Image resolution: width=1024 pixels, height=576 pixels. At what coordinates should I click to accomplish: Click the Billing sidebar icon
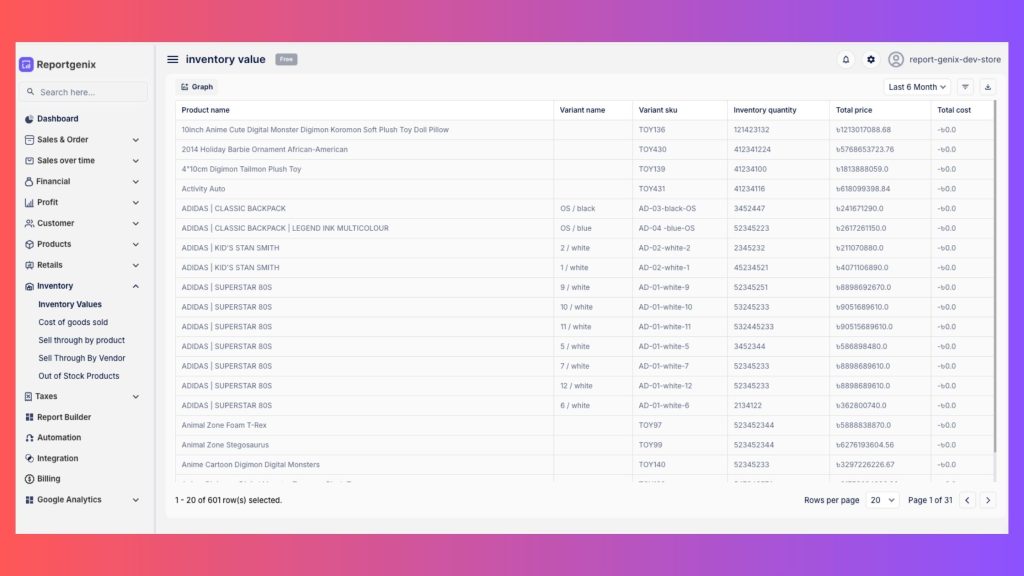pyautogui.click(x=29, y=479)
